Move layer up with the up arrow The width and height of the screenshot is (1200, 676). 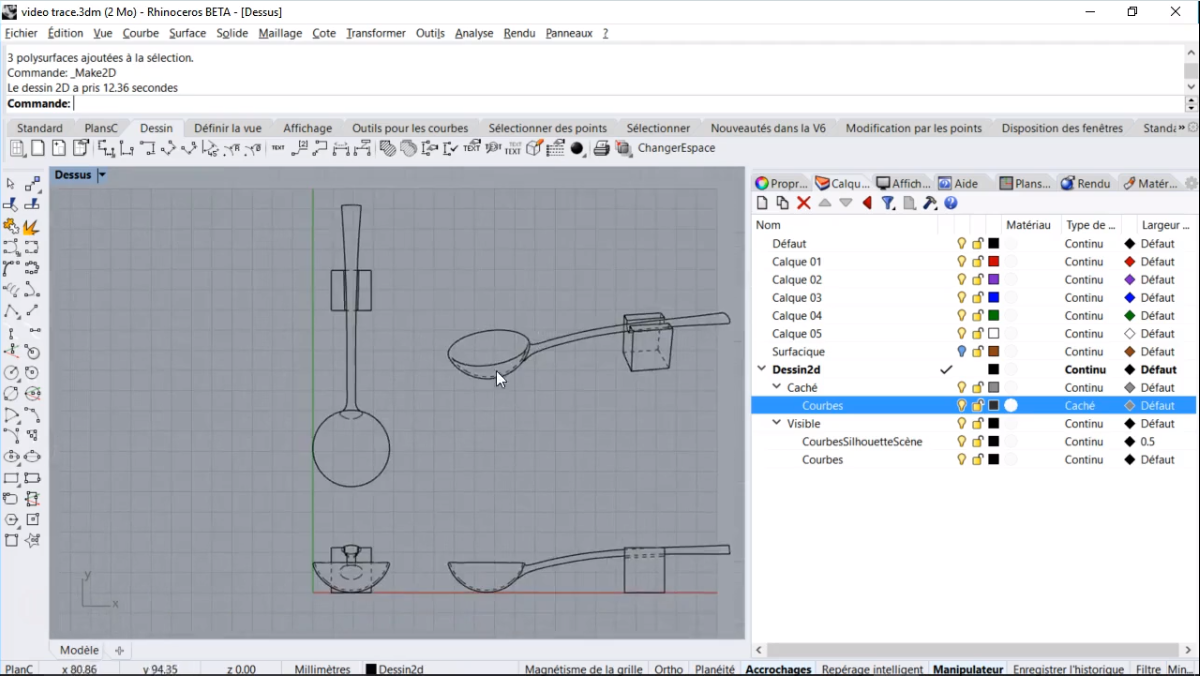coord(825,203)
